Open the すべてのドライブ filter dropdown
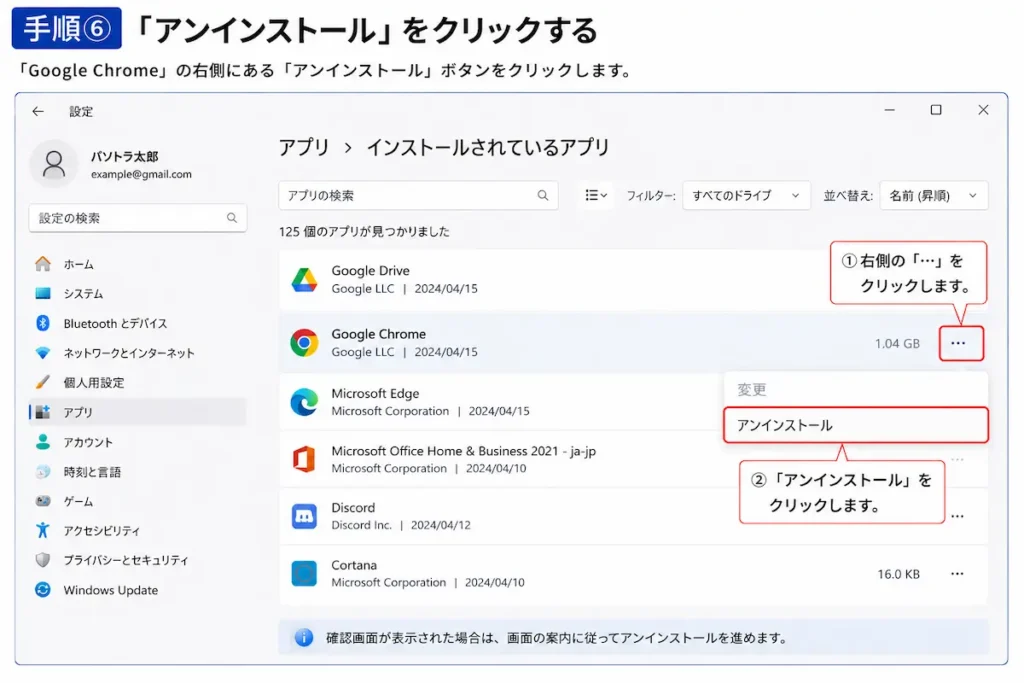This screenshot has width=1024, height=683. tap(746, 195)
